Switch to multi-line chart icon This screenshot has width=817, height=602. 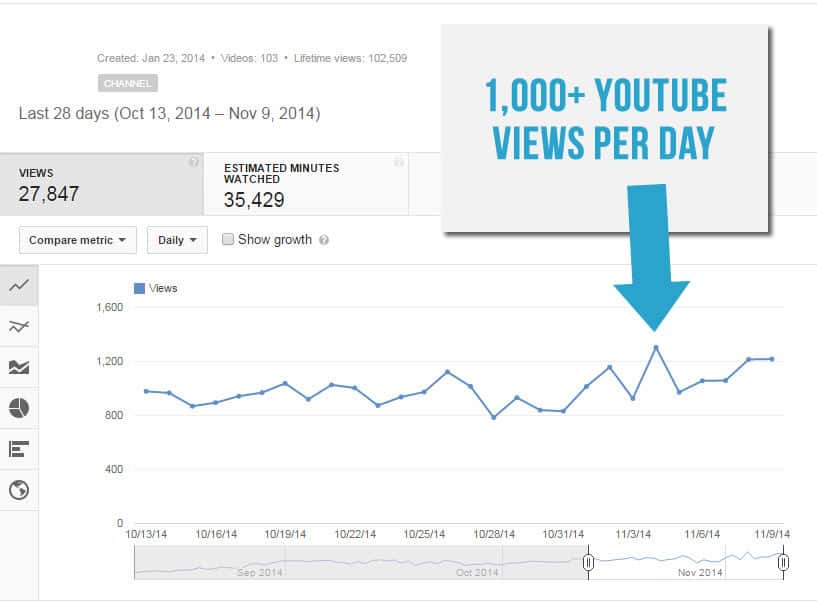click(x=19, y=326)
